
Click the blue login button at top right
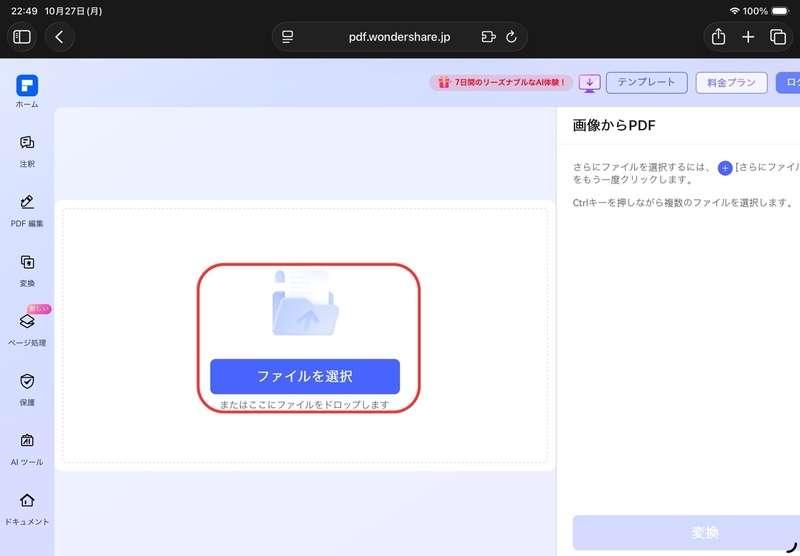(788, 83)
